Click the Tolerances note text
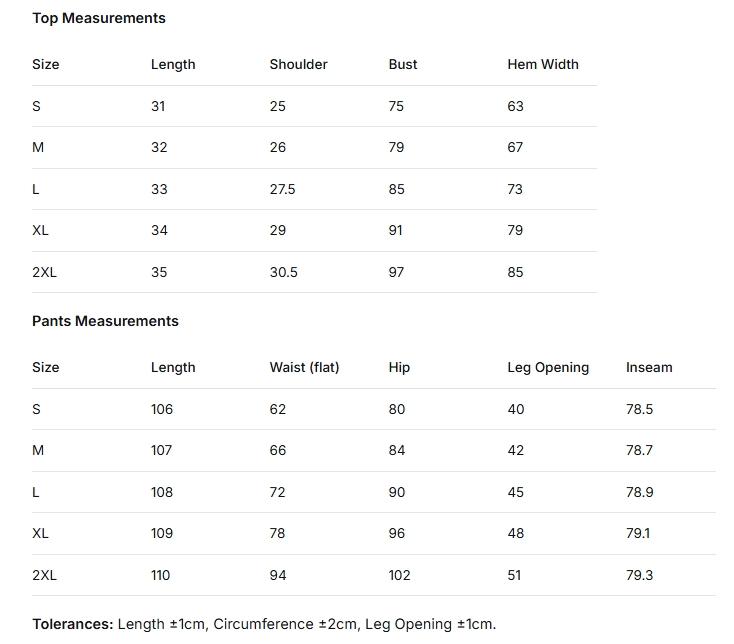 [x=264, y=624]
